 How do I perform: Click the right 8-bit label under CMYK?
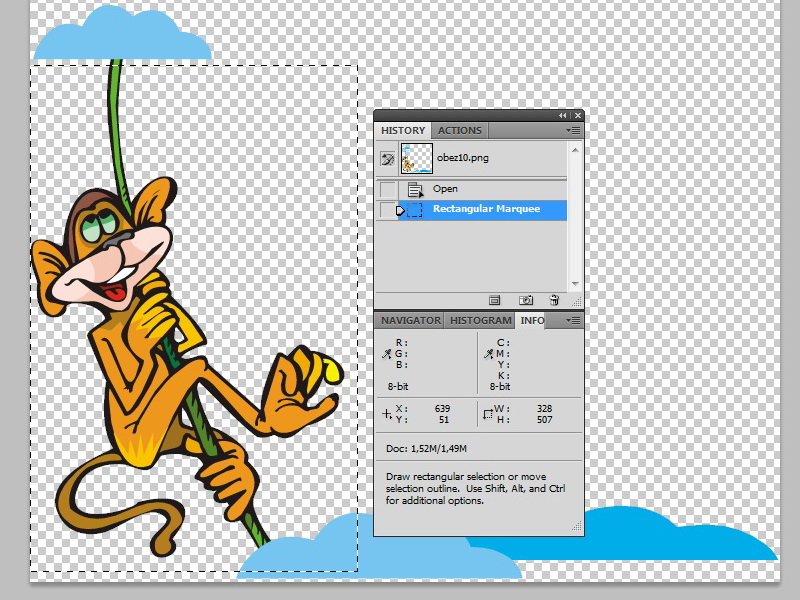(500, 387)
